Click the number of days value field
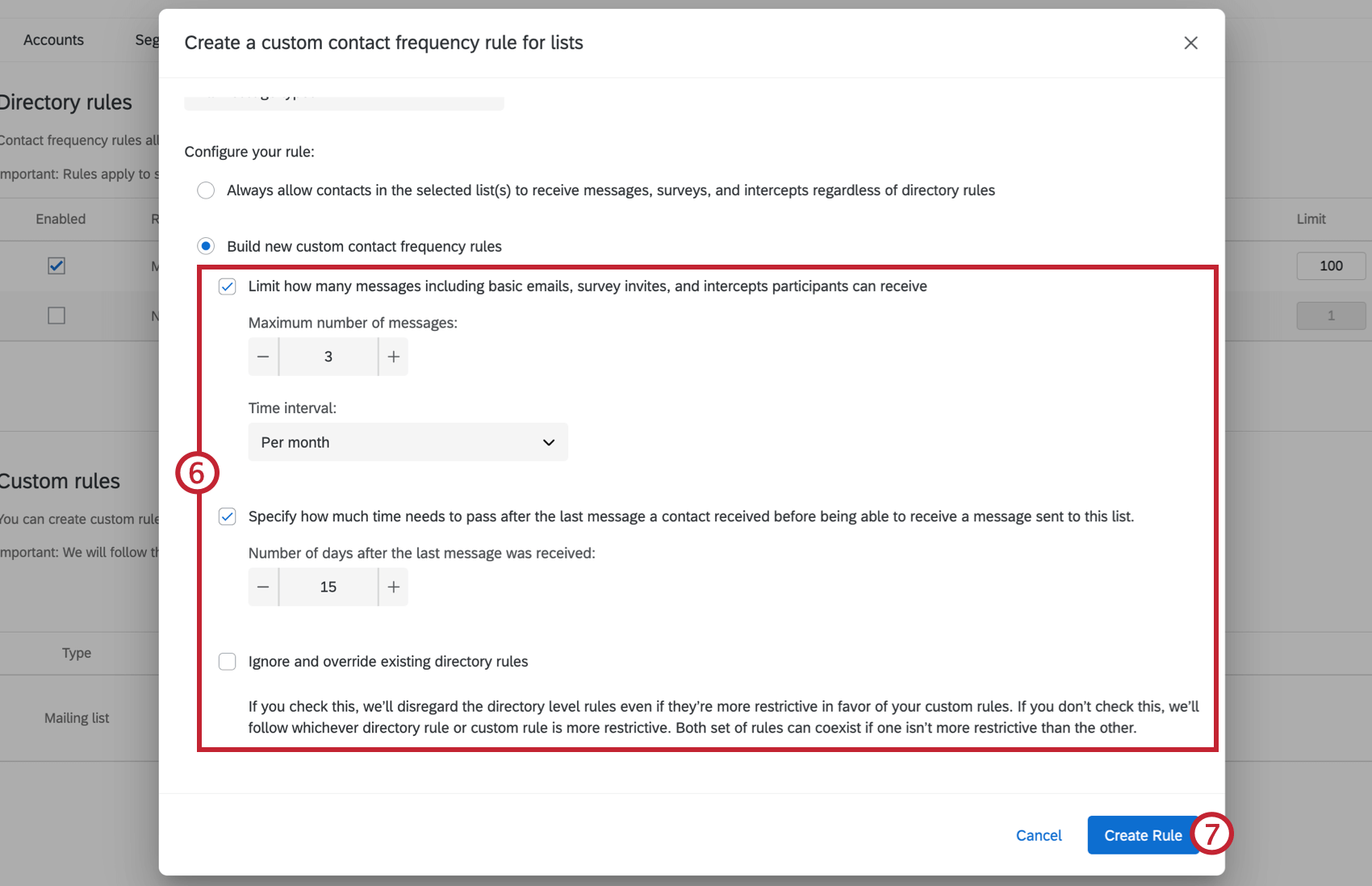 pos(328,587)
